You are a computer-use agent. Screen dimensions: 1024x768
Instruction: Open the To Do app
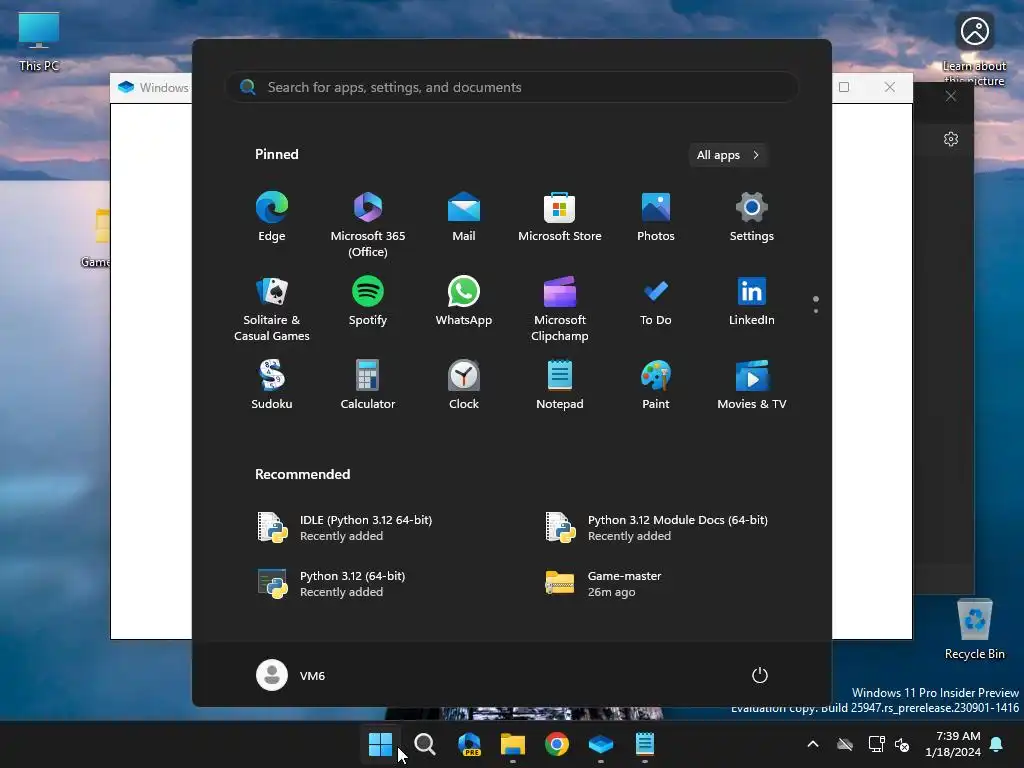(x=656, y=301)
